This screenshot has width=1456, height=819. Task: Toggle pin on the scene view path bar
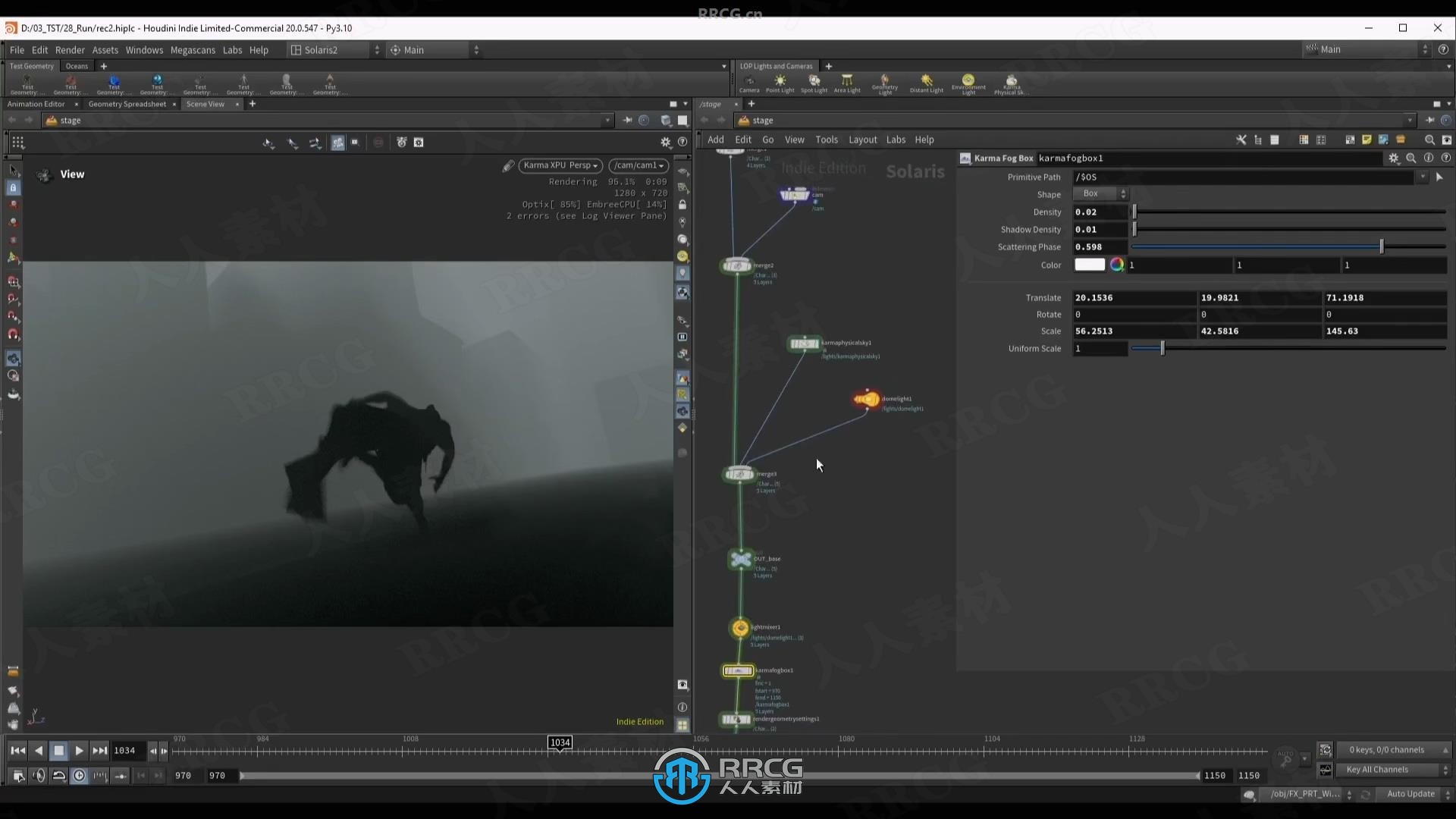point(627,121)
